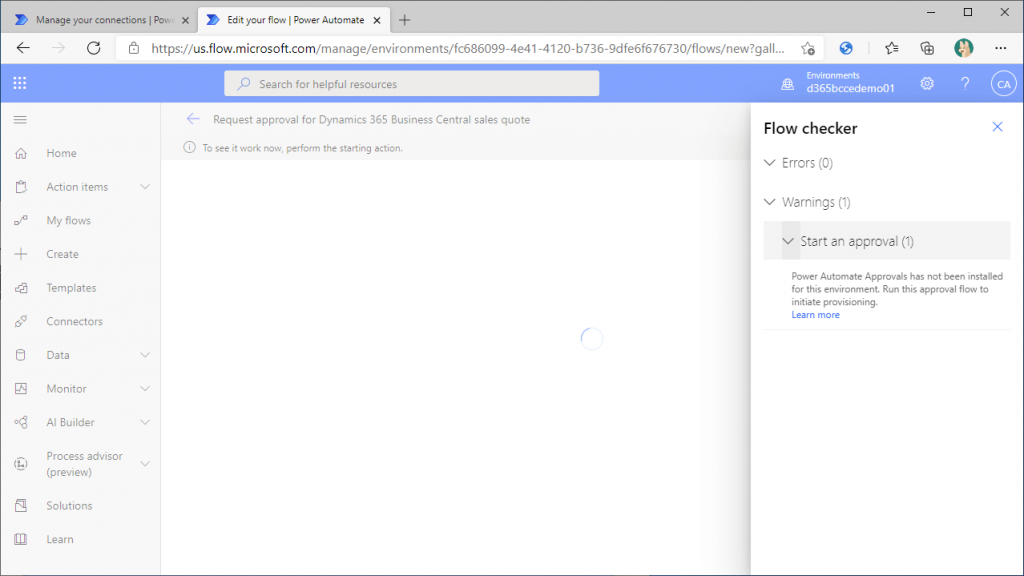Open the Settings gear in header
Screen dimensions: 1024x576
coord(927,84)
